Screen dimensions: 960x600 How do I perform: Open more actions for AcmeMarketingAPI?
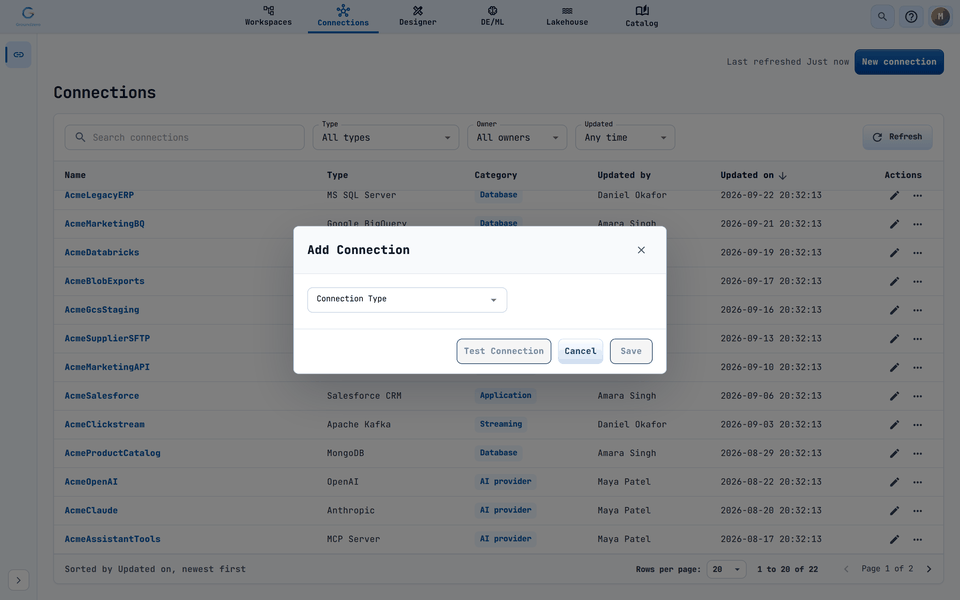point(917,367)
